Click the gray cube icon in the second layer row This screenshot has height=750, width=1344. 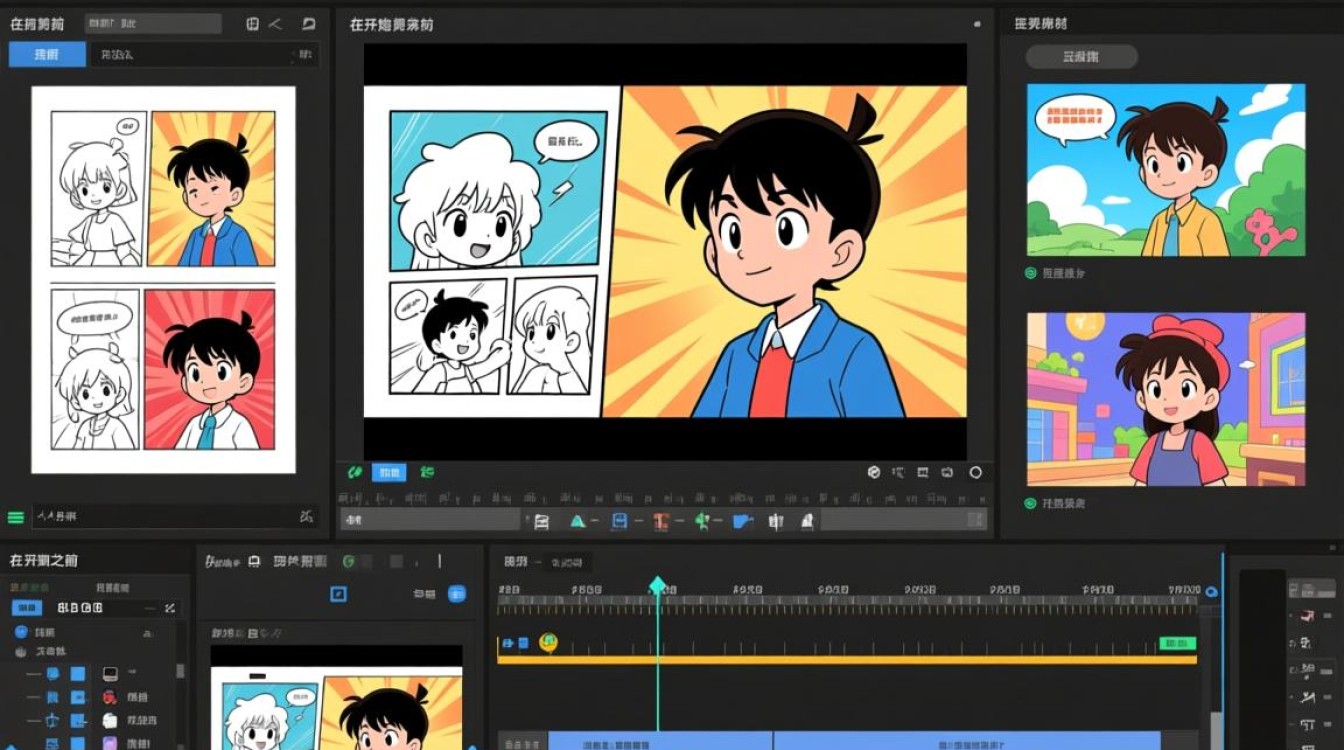21,652
